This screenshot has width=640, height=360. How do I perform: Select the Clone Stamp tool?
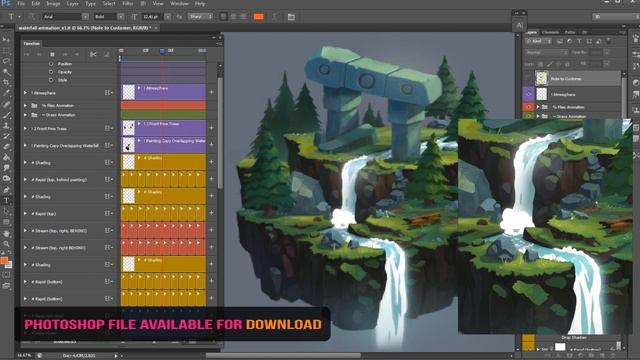tap(6, 125)
